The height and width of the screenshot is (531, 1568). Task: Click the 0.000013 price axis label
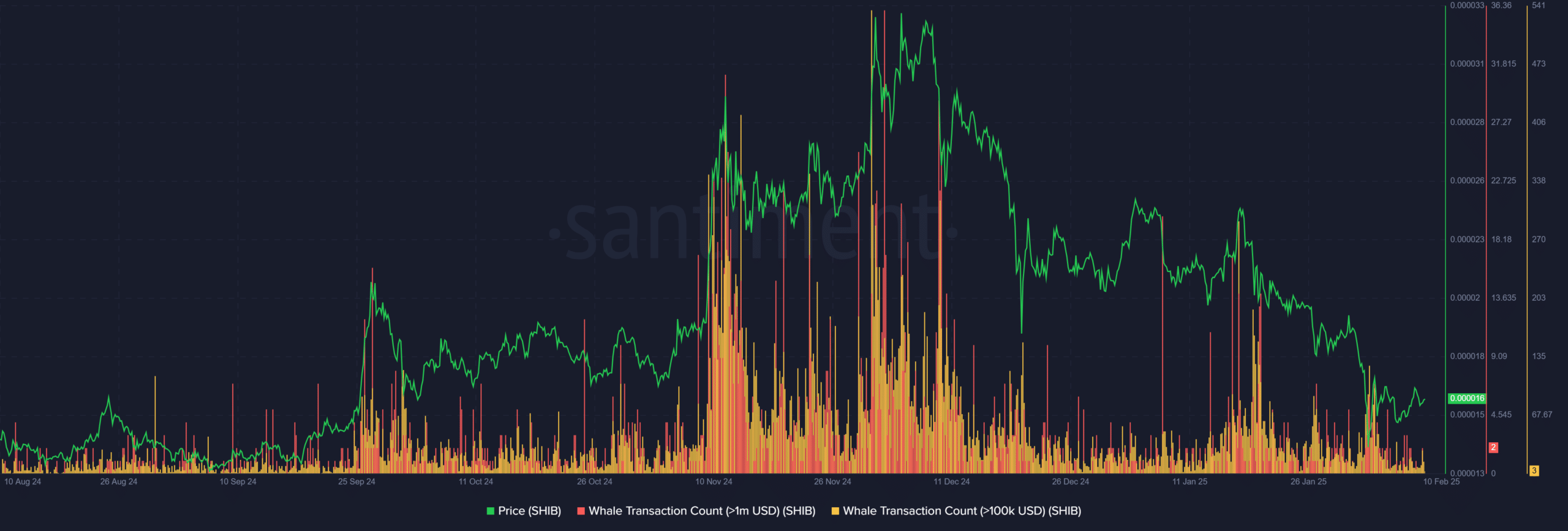click(x=1467, y=473)
